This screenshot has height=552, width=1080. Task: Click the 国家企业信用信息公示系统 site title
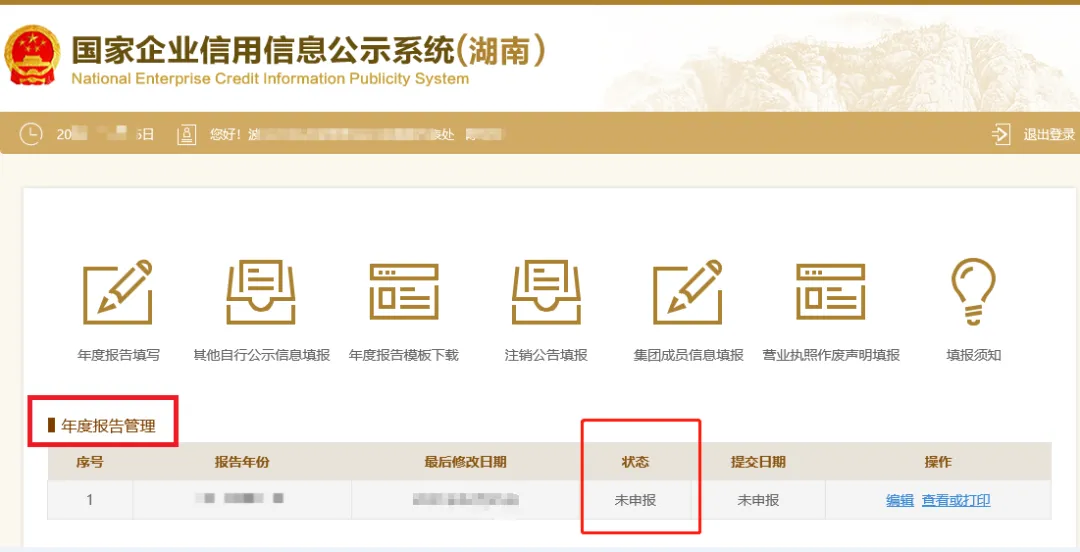[x=309, y=50]
